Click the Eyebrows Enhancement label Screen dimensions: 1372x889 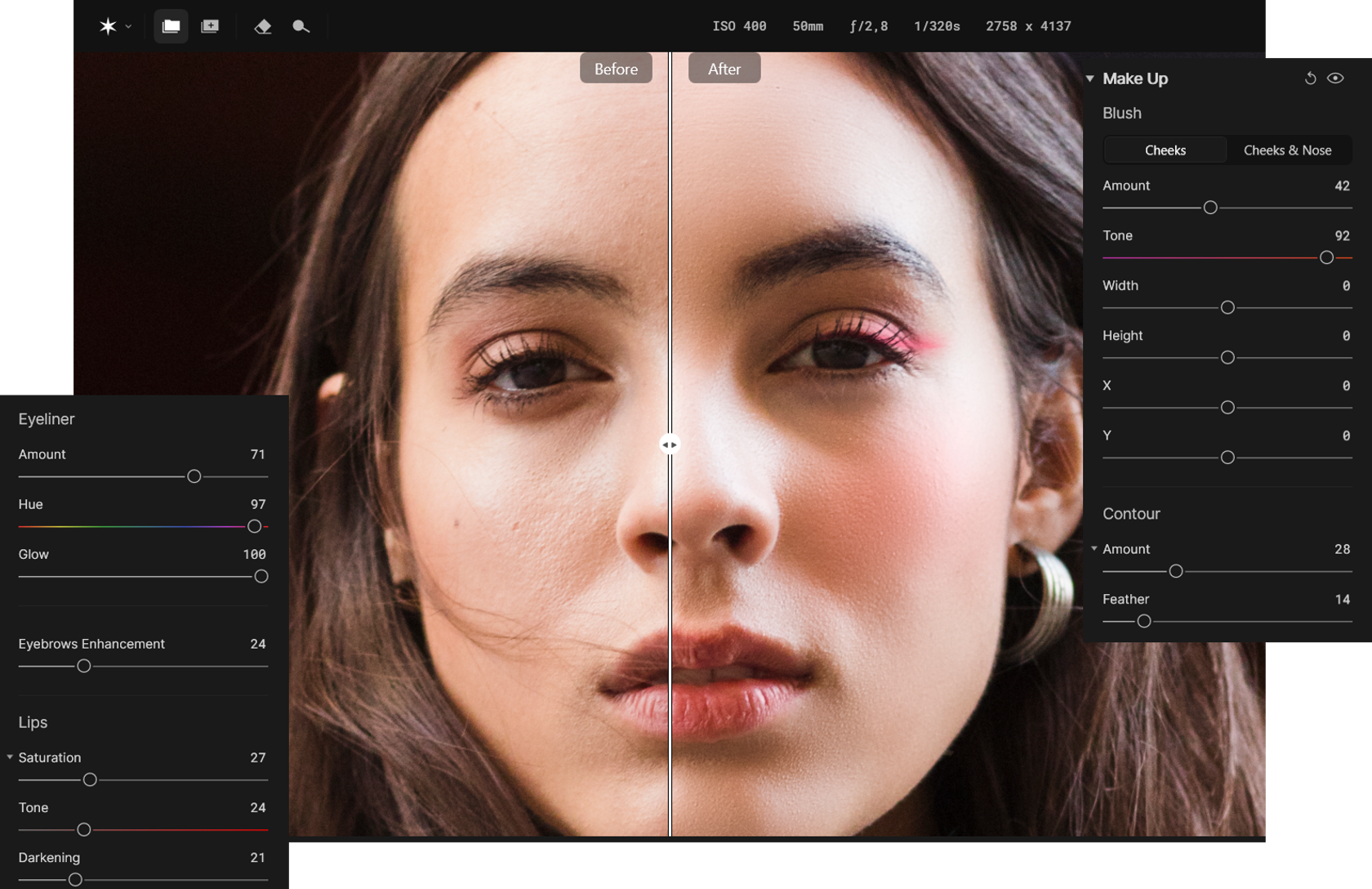[x=91, y=644]
